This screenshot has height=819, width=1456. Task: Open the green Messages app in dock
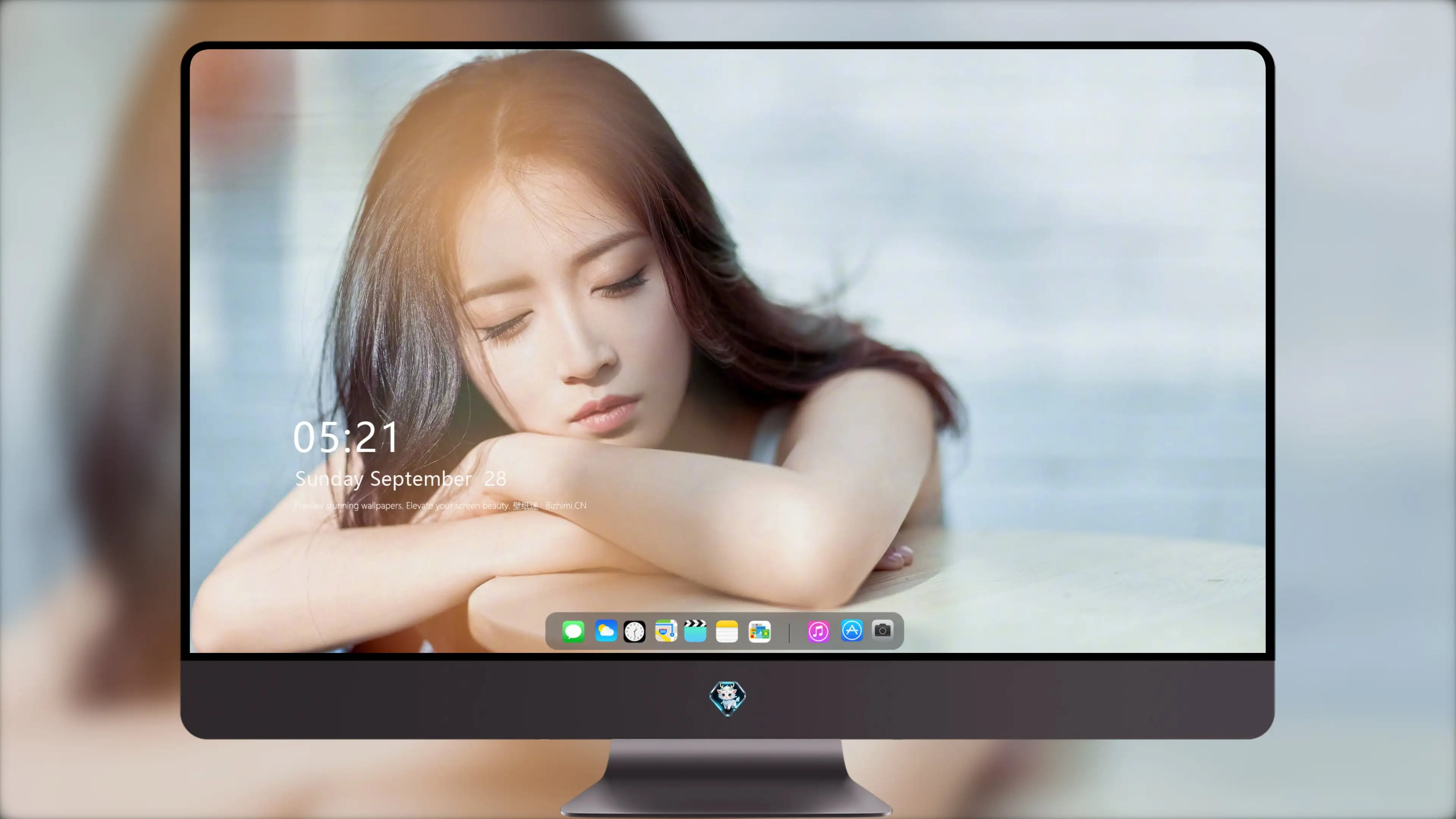point(573,631)
